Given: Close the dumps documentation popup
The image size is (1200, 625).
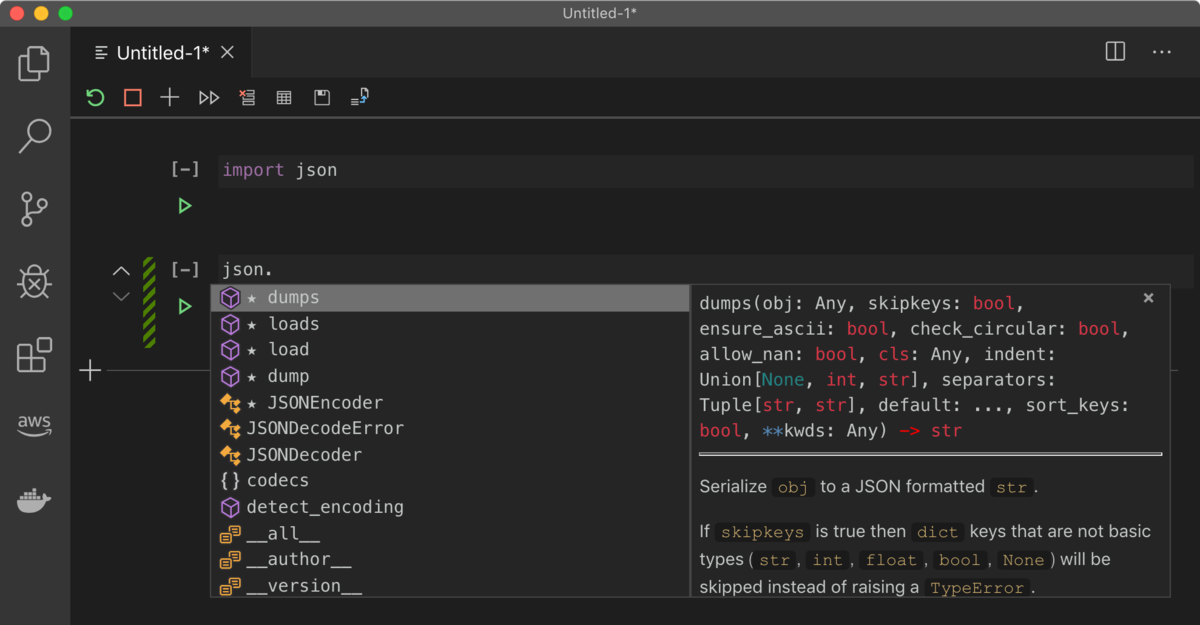Looking at the screenshot, I should click(1148, 297).
